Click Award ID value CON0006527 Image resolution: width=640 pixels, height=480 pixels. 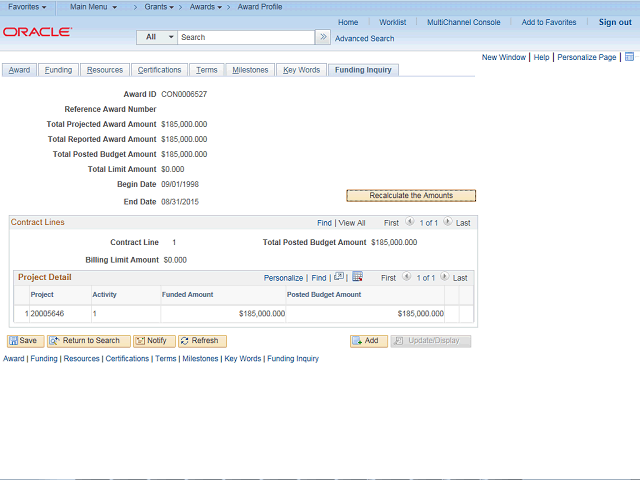[x=184, y=94]
